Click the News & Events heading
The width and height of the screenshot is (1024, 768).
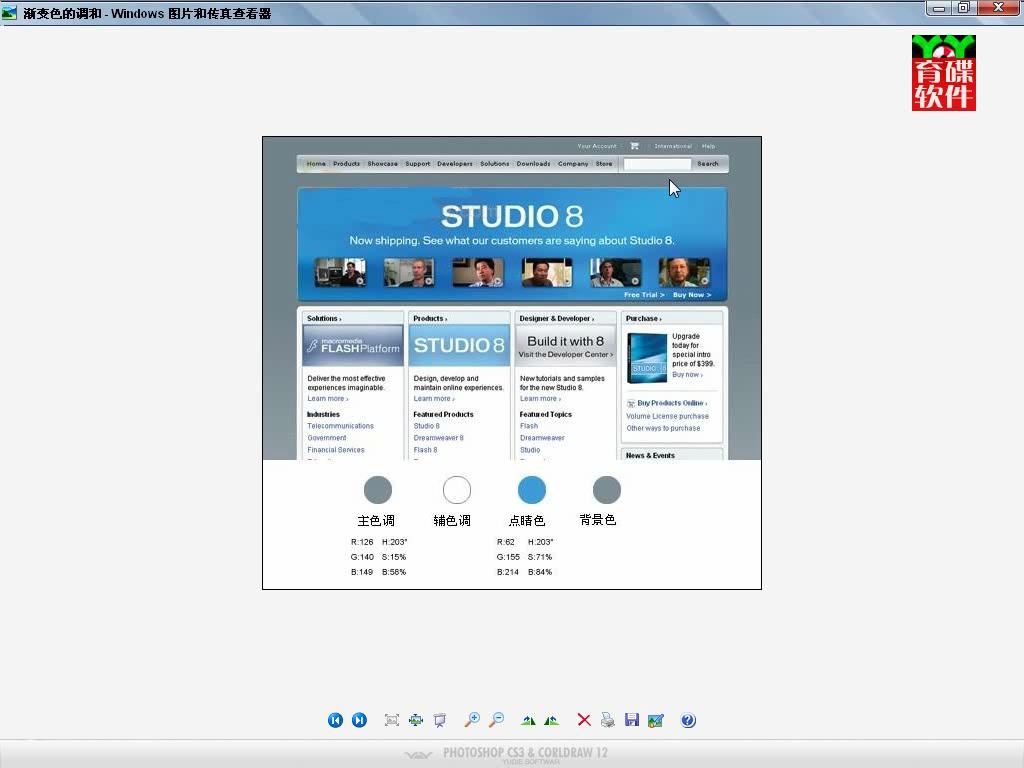click(x=650, y=455)
